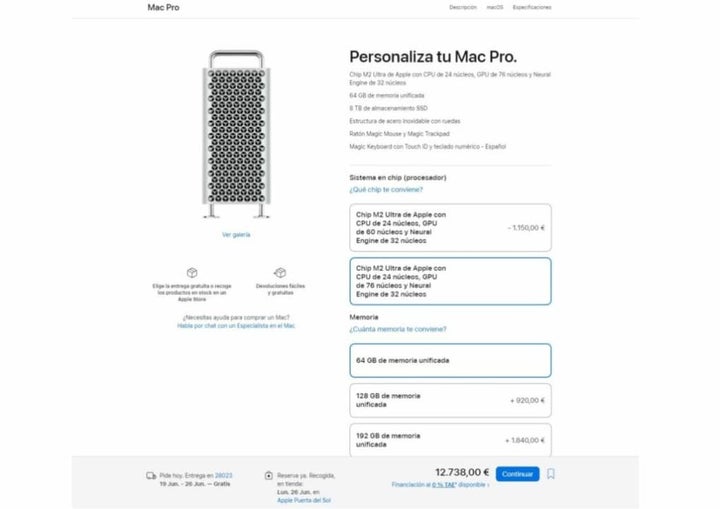Choose 64 GB de memoria unificada

(x=450, y=360)
